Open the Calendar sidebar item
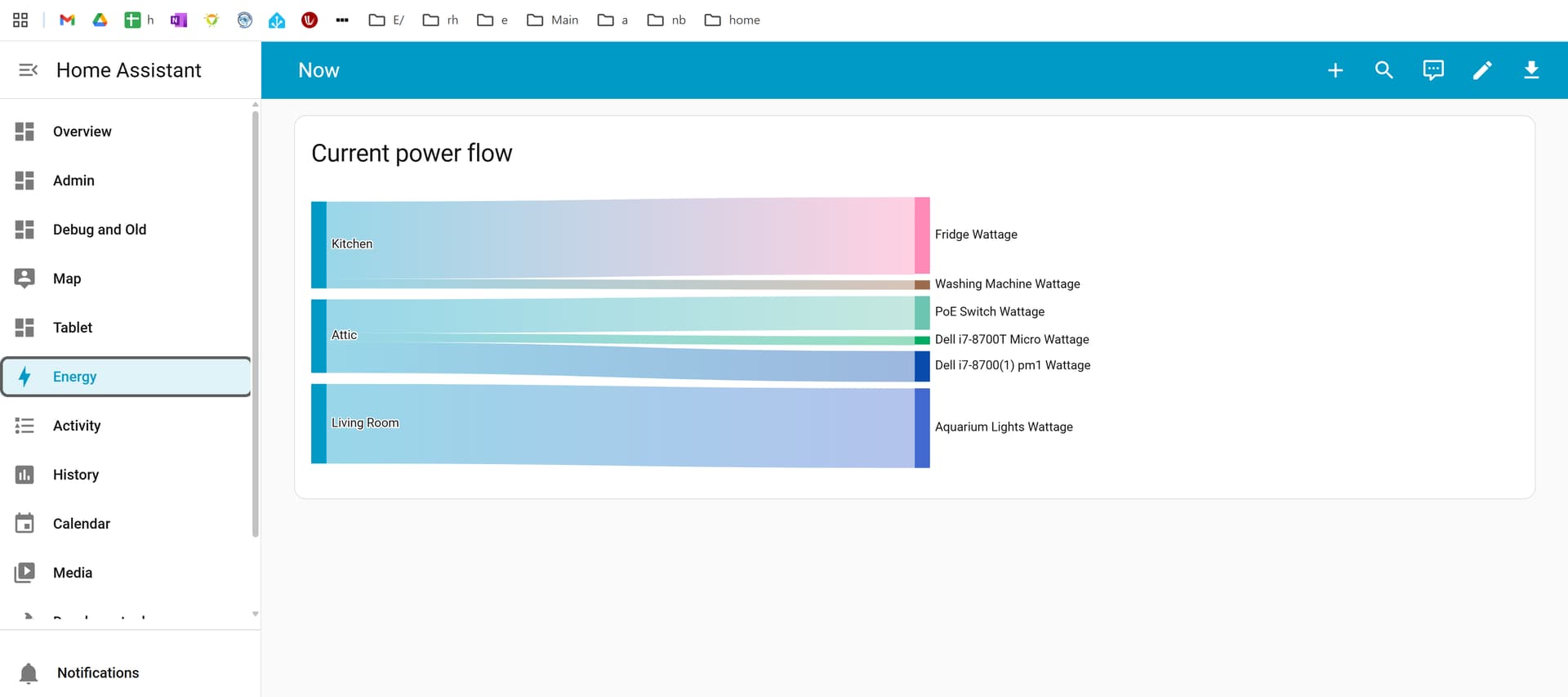Viewport: 1568px width, 697px height. point(81,524)
